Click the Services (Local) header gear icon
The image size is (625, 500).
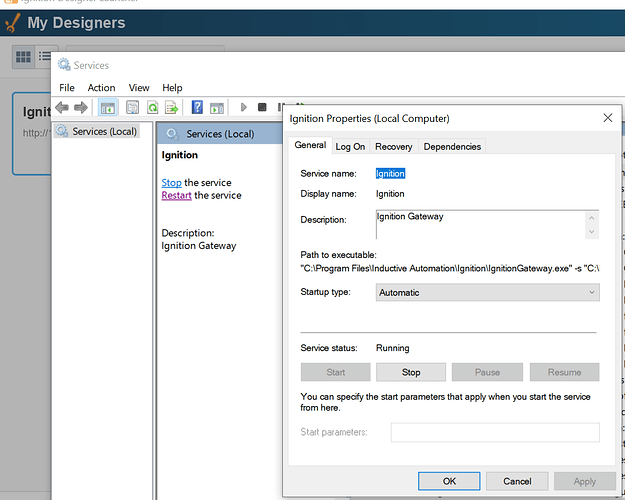click(x=172, y=134)
